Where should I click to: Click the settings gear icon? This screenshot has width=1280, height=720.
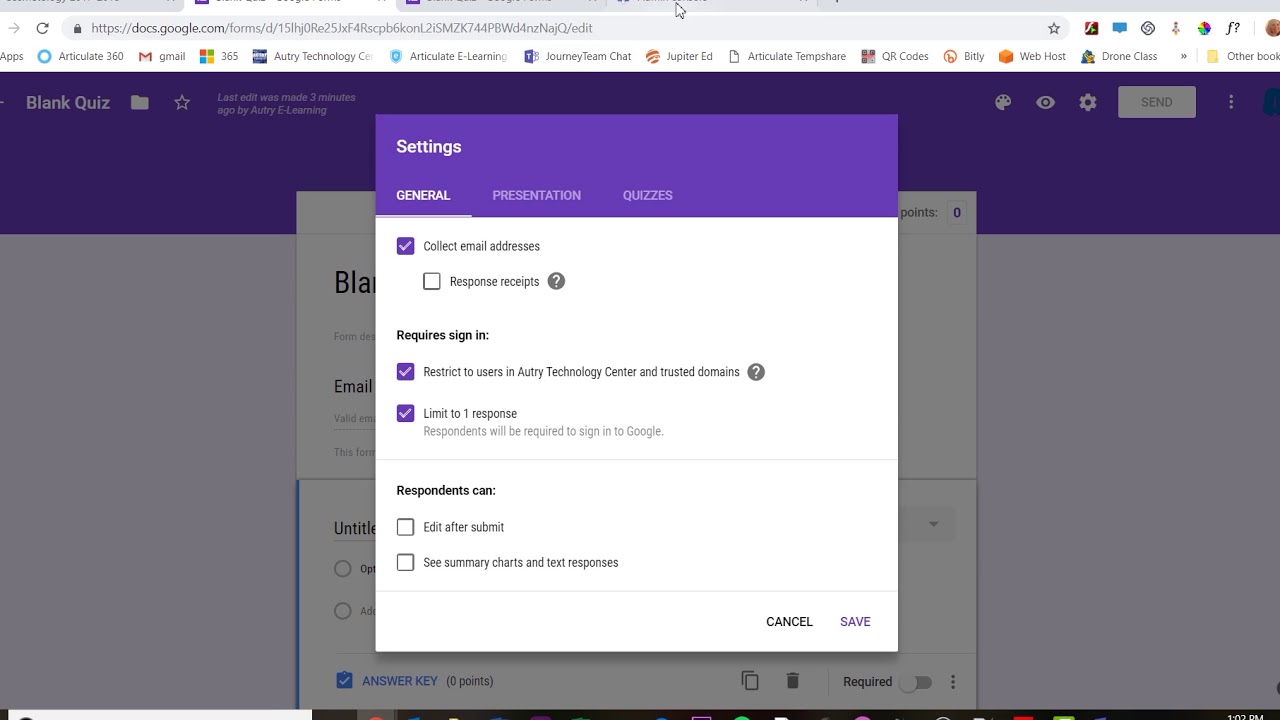coord(1088,102)
